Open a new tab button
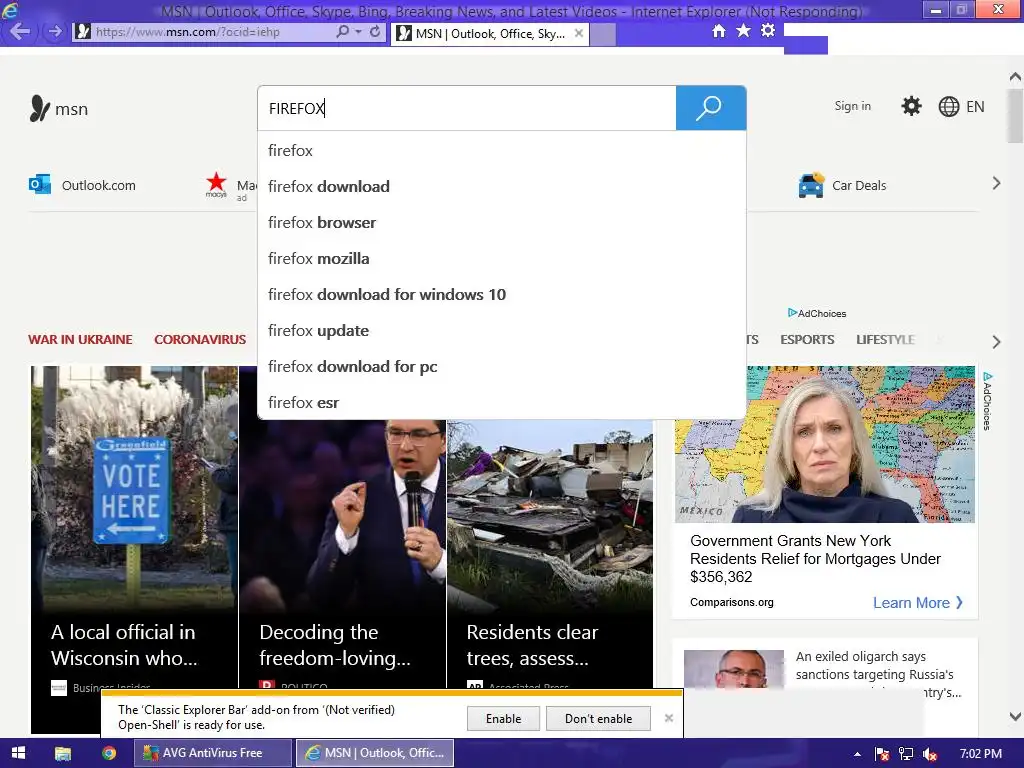This screenshot has height=768, width=1024. (603, 34)
